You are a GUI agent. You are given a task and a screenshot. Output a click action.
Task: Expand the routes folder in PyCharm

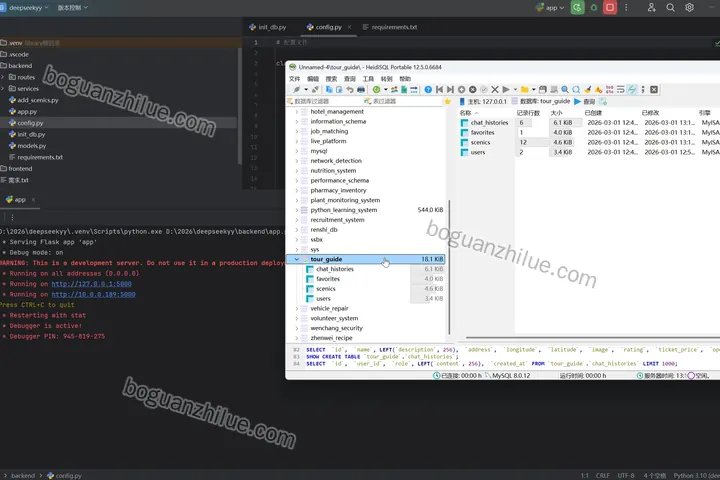[3, 77]
